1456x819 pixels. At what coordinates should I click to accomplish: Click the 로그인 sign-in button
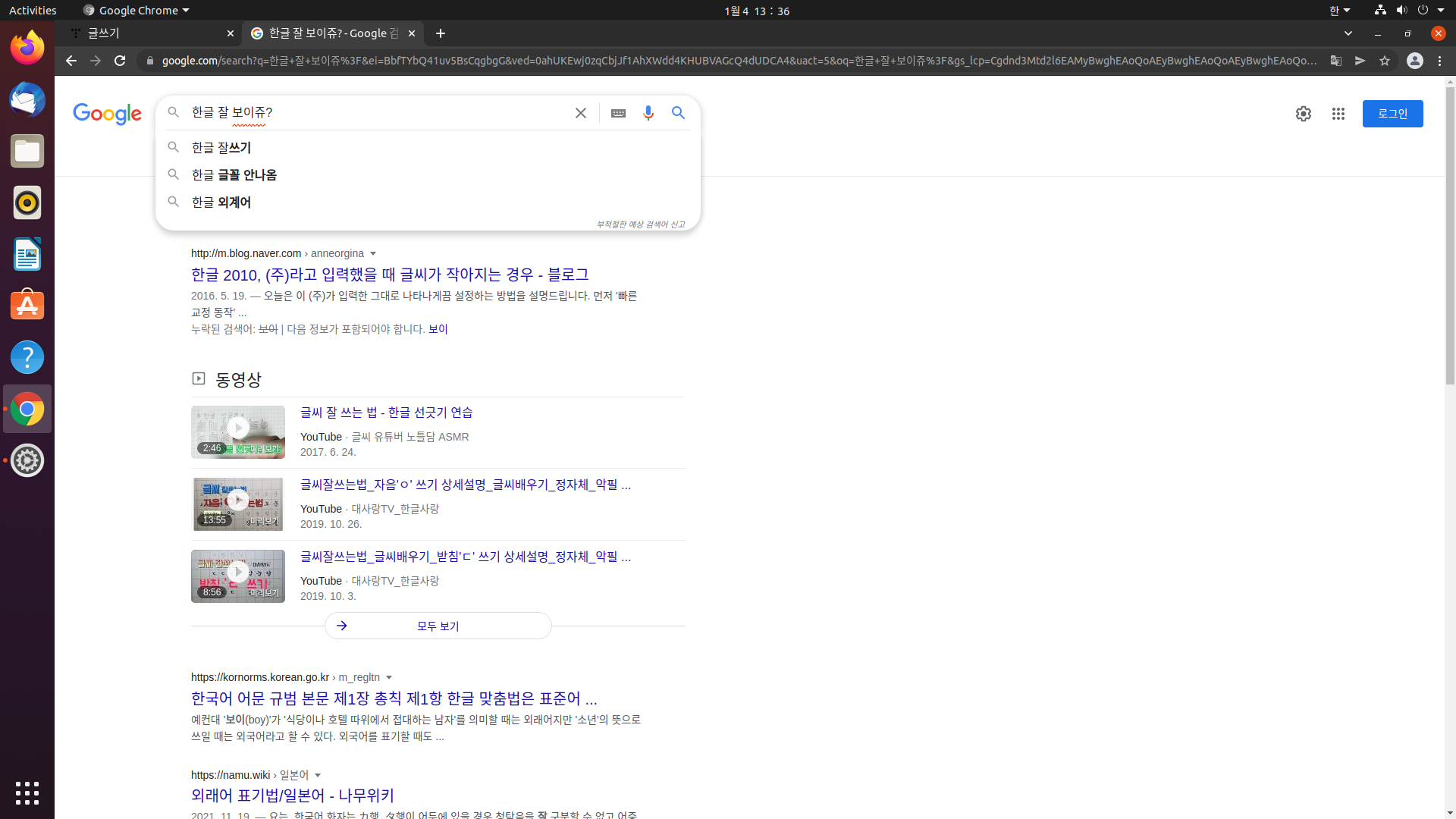click(1392, 114)
